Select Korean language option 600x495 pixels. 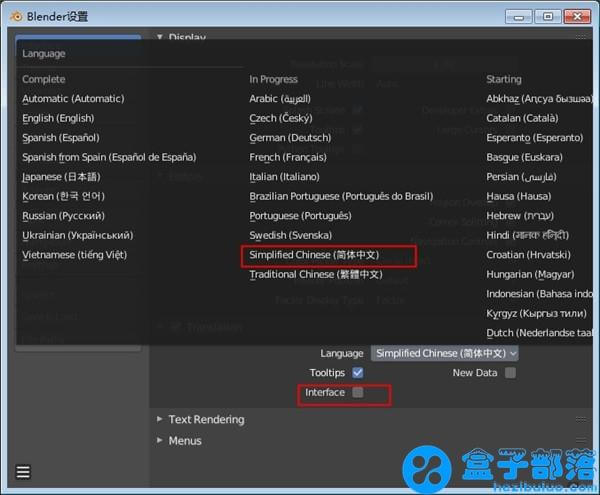[63, 196]
